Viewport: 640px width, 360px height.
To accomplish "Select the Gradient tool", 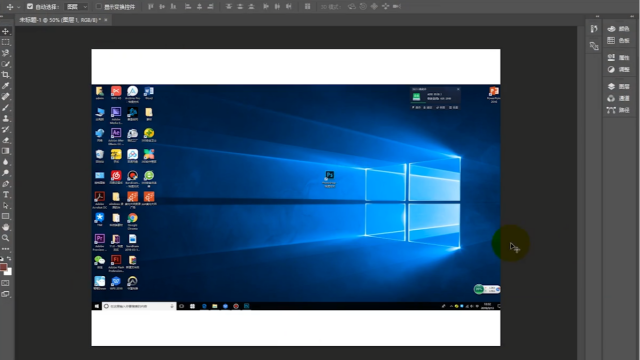I will point(6,151).
